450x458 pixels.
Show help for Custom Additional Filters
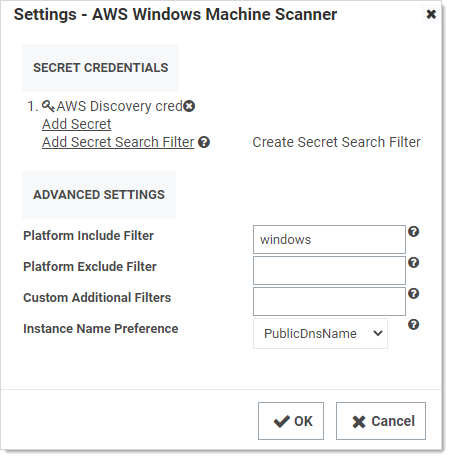(414, 293)
